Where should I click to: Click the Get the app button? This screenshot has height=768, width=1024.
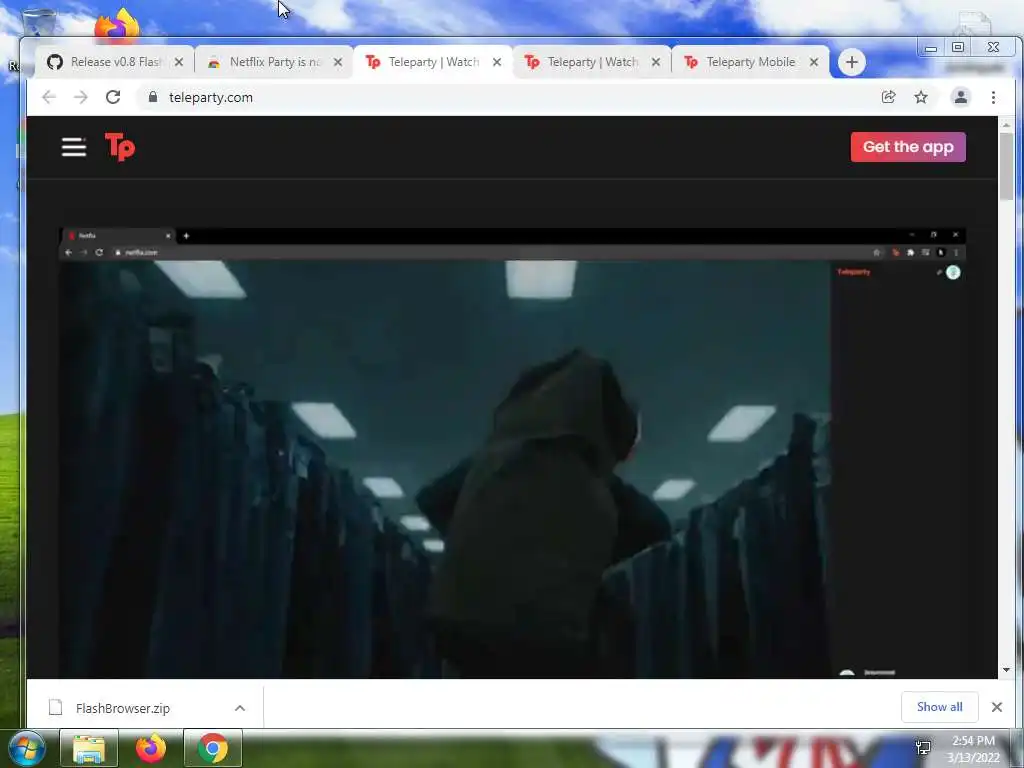pos(908,147)
